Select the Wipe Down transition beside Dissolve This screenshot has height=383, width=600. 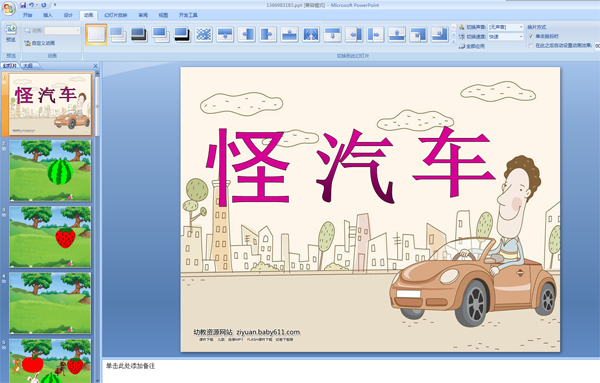click(x=225, y=34)
